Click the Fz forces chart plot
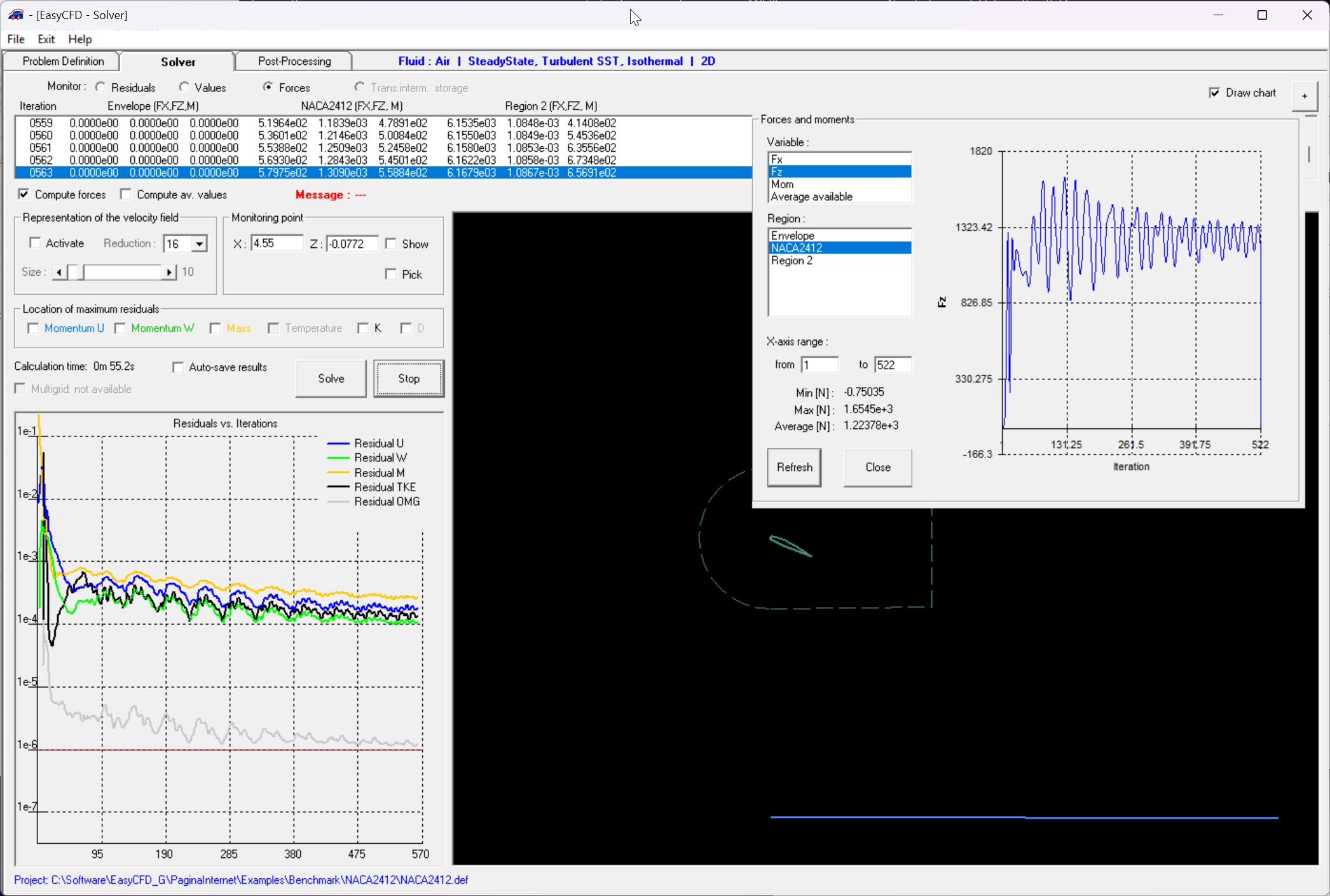1330x896 pixels. click(1132, 302)
